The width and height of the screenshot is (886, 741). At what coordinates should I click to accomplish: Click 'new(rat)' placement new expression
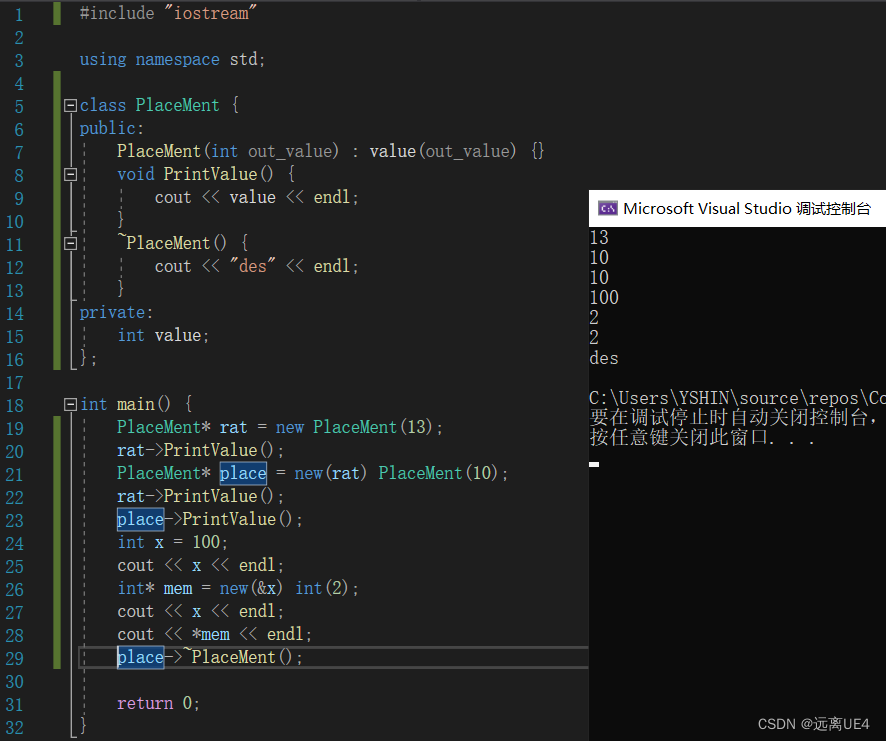pos(331,473)
